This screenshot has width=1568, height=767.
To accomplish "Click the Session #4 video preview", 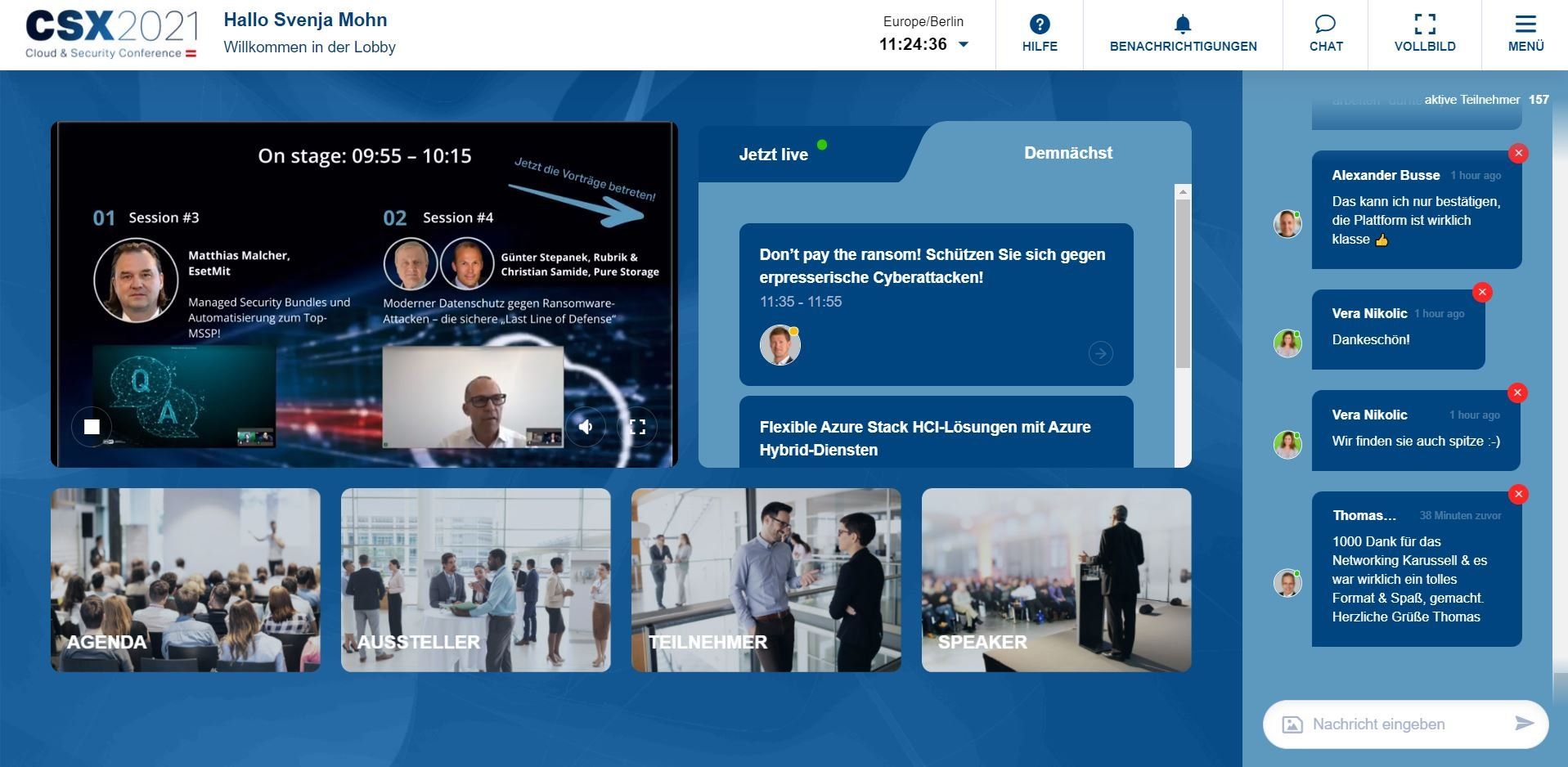I will point(473,397).
